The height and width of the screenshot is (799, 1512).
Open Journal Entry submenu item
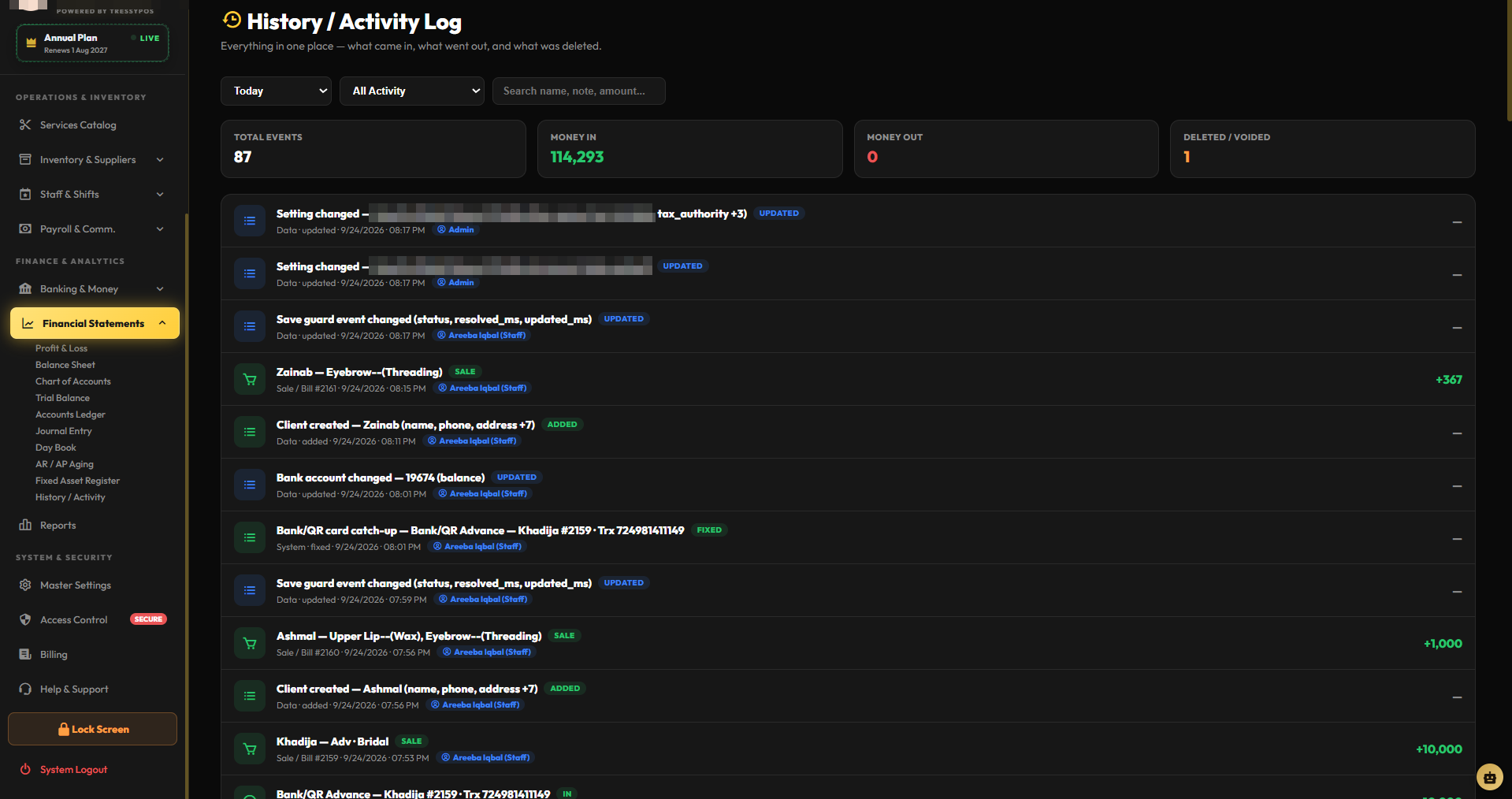pyautogui.click(x=64, y=431)
